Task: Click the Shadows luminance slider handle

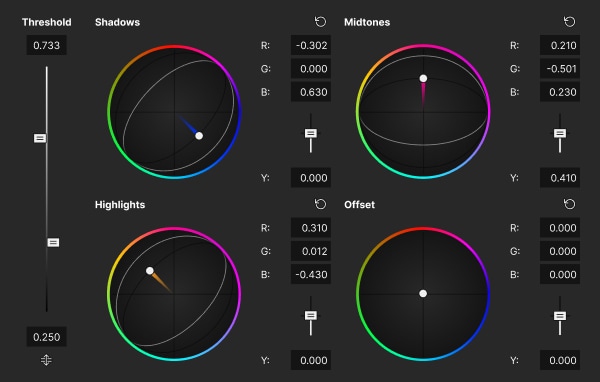Action: (x=311, y=133)
